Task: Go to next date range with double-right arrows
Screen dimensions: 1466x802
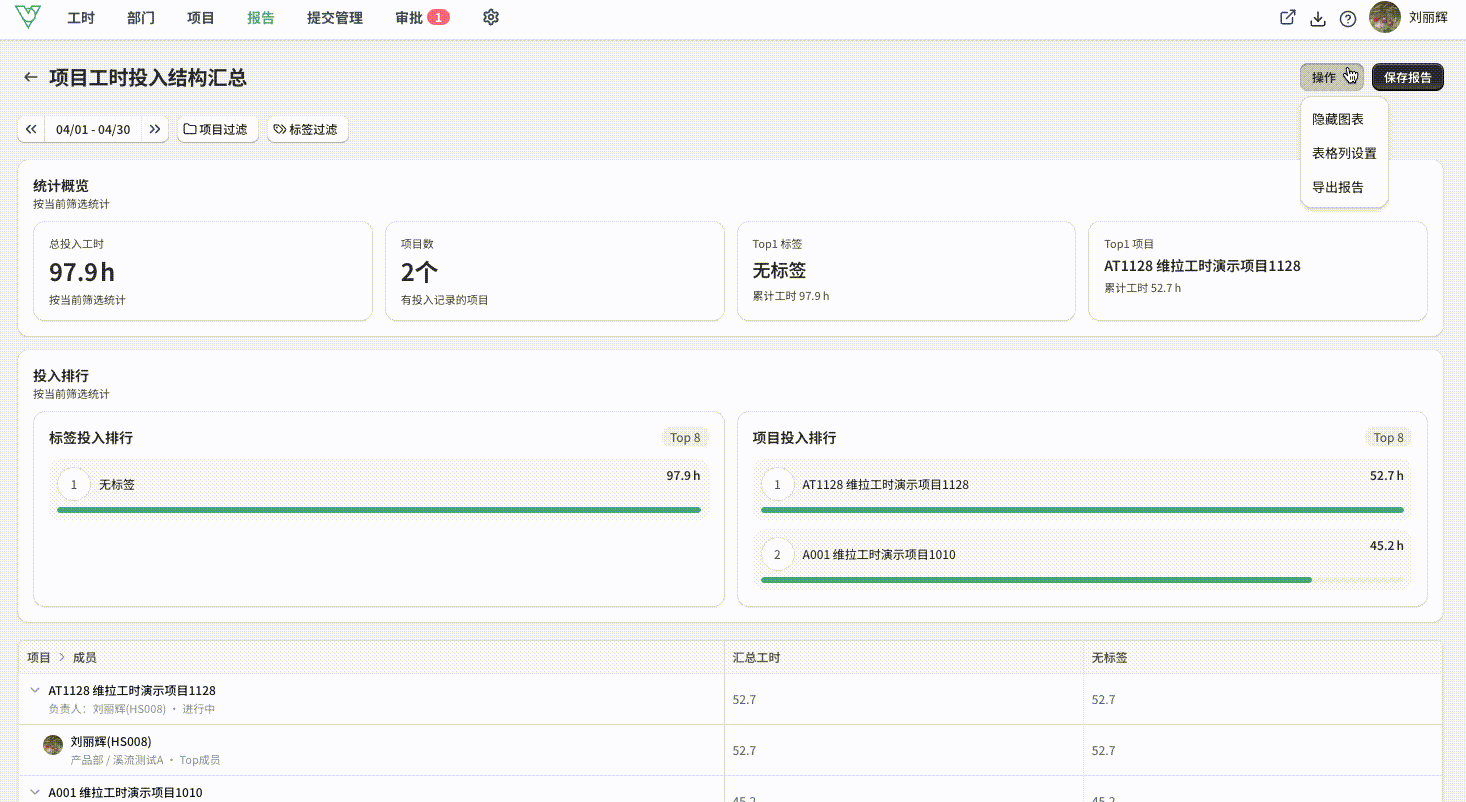Action: (x=155, y=129)
